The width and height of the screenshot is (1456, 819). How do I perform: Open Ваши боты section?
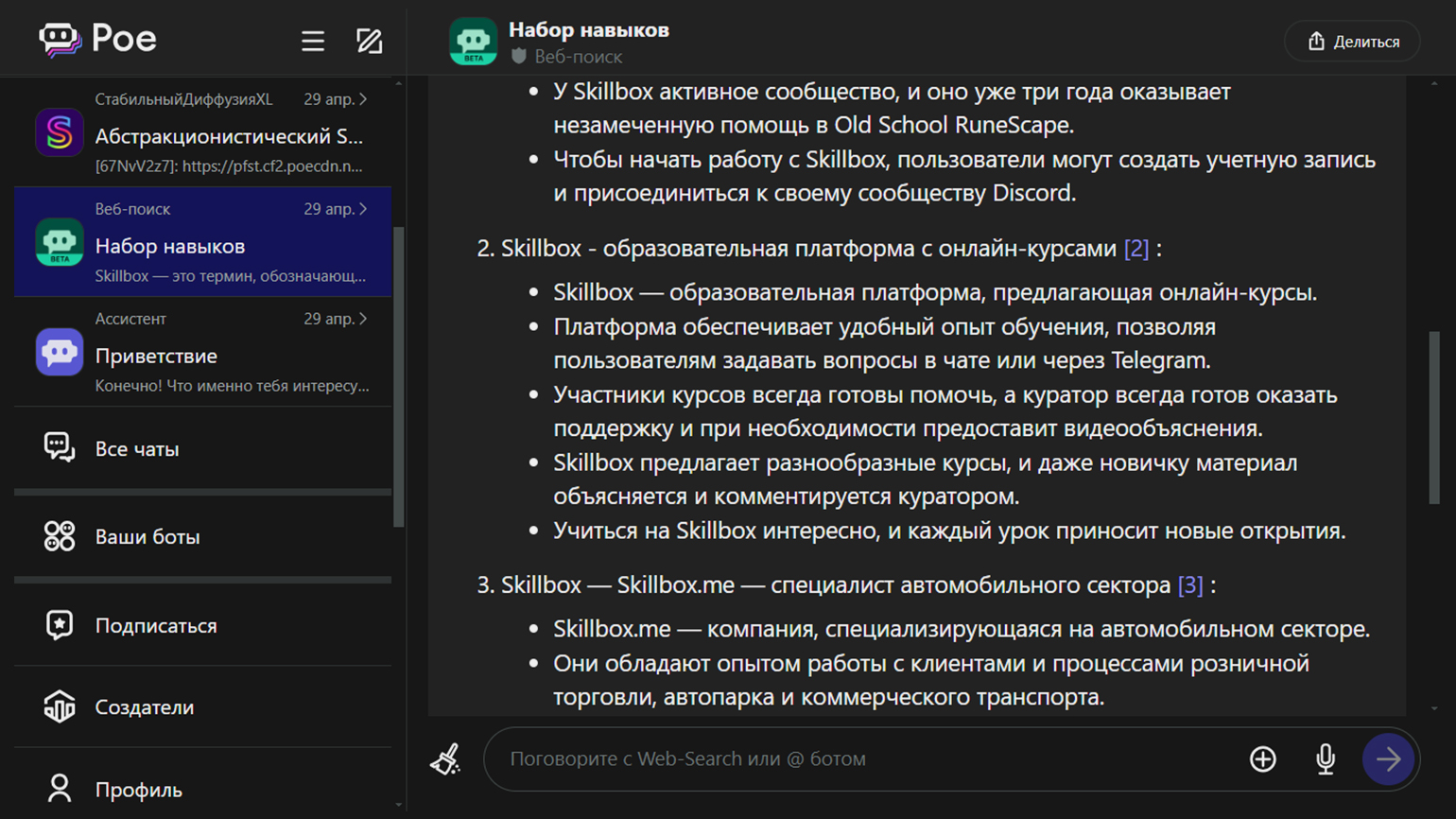tap(202, 536)
